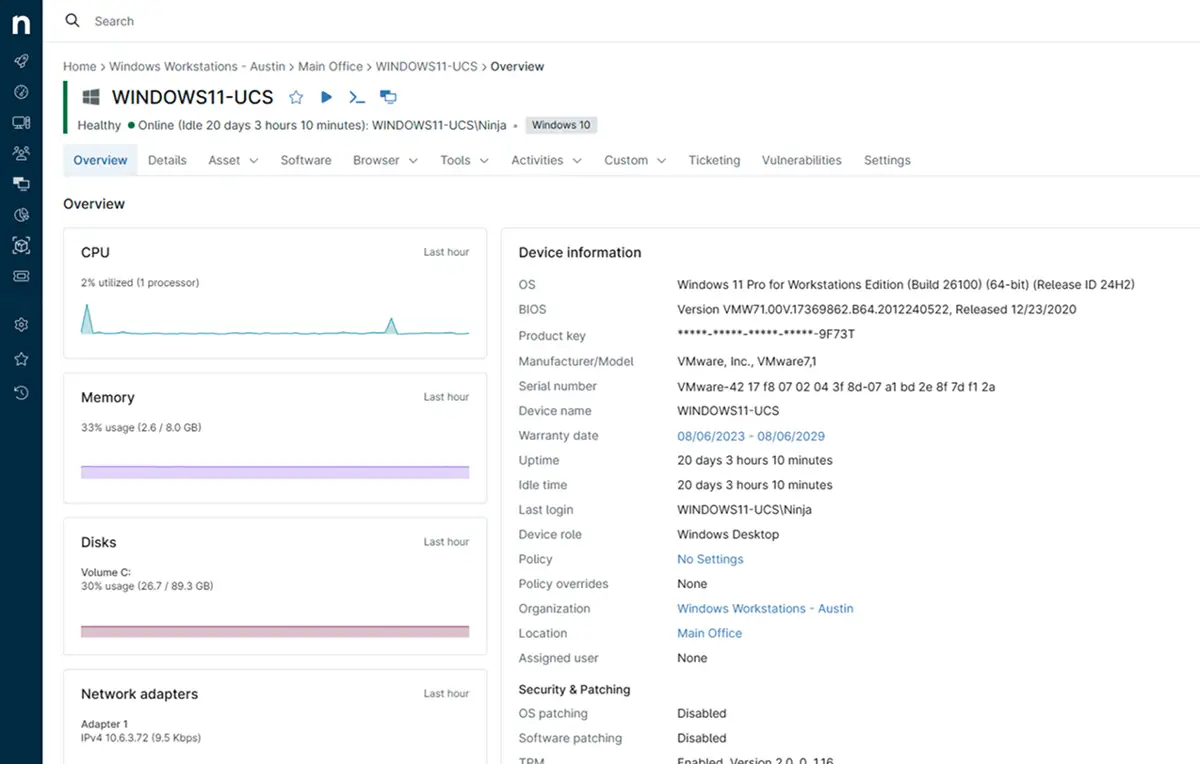Go to Home in the breadcrumb
Viewport: 1200px width, 764px height.
[80, 66]
